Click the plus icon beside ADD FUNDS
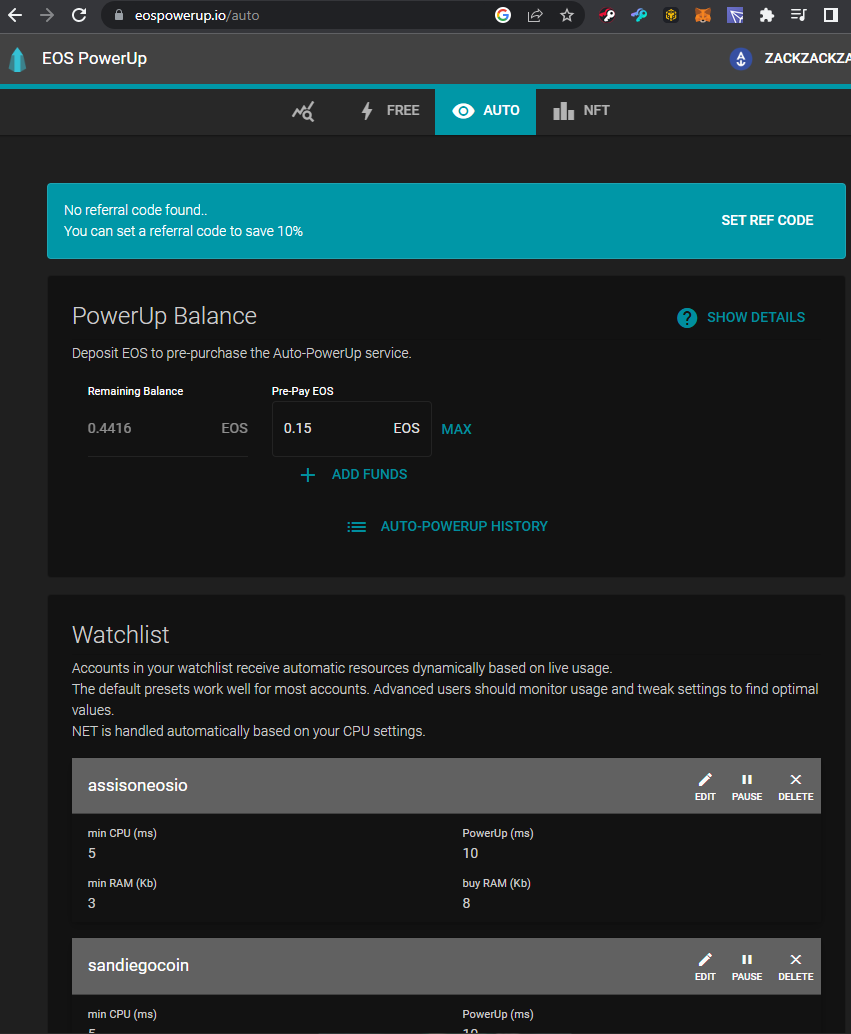The height and width of the screenshot is (1034, 851). 307,475
